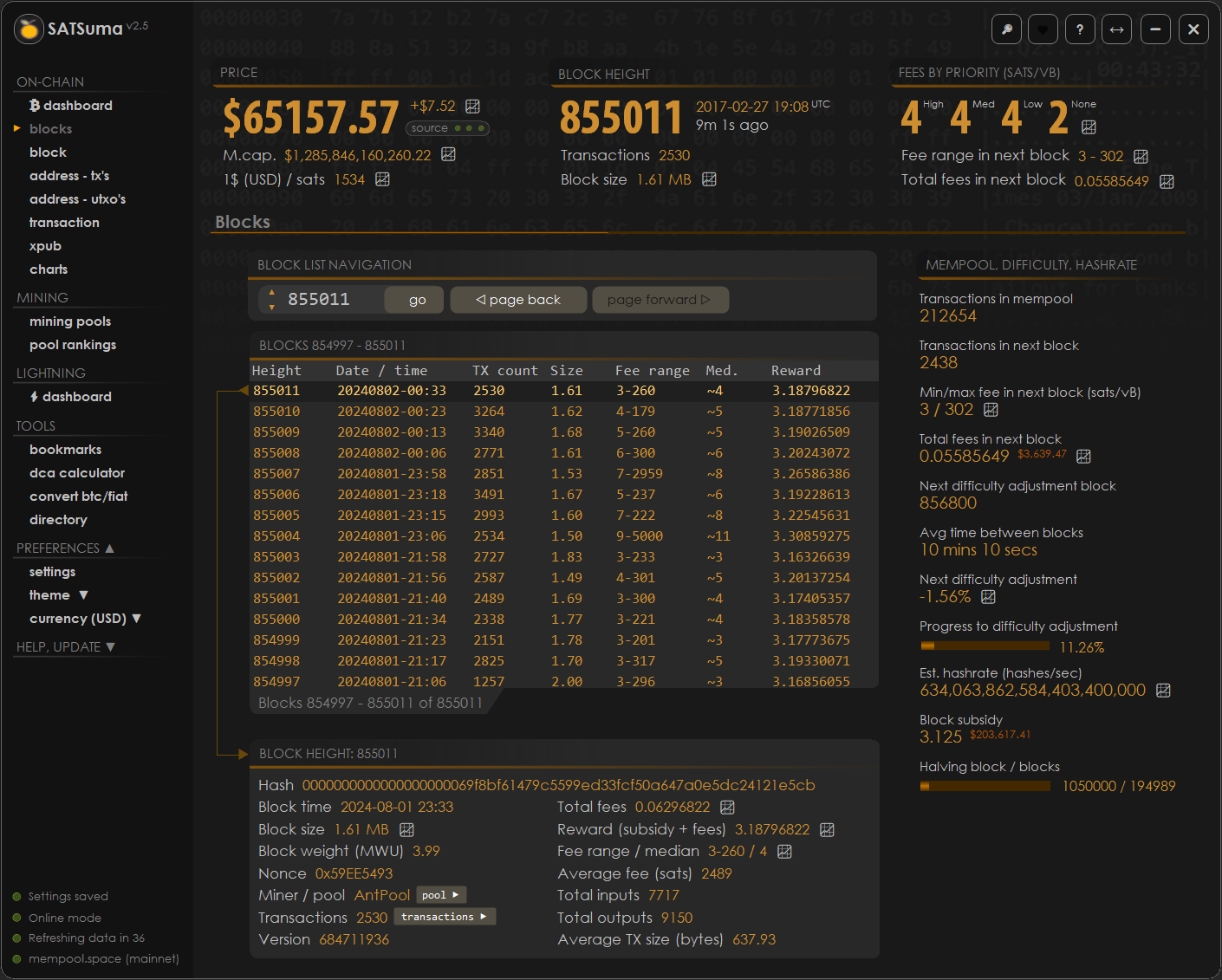
Task: Click the double-arrow resize icon
Action: (x=1117, y=29)
